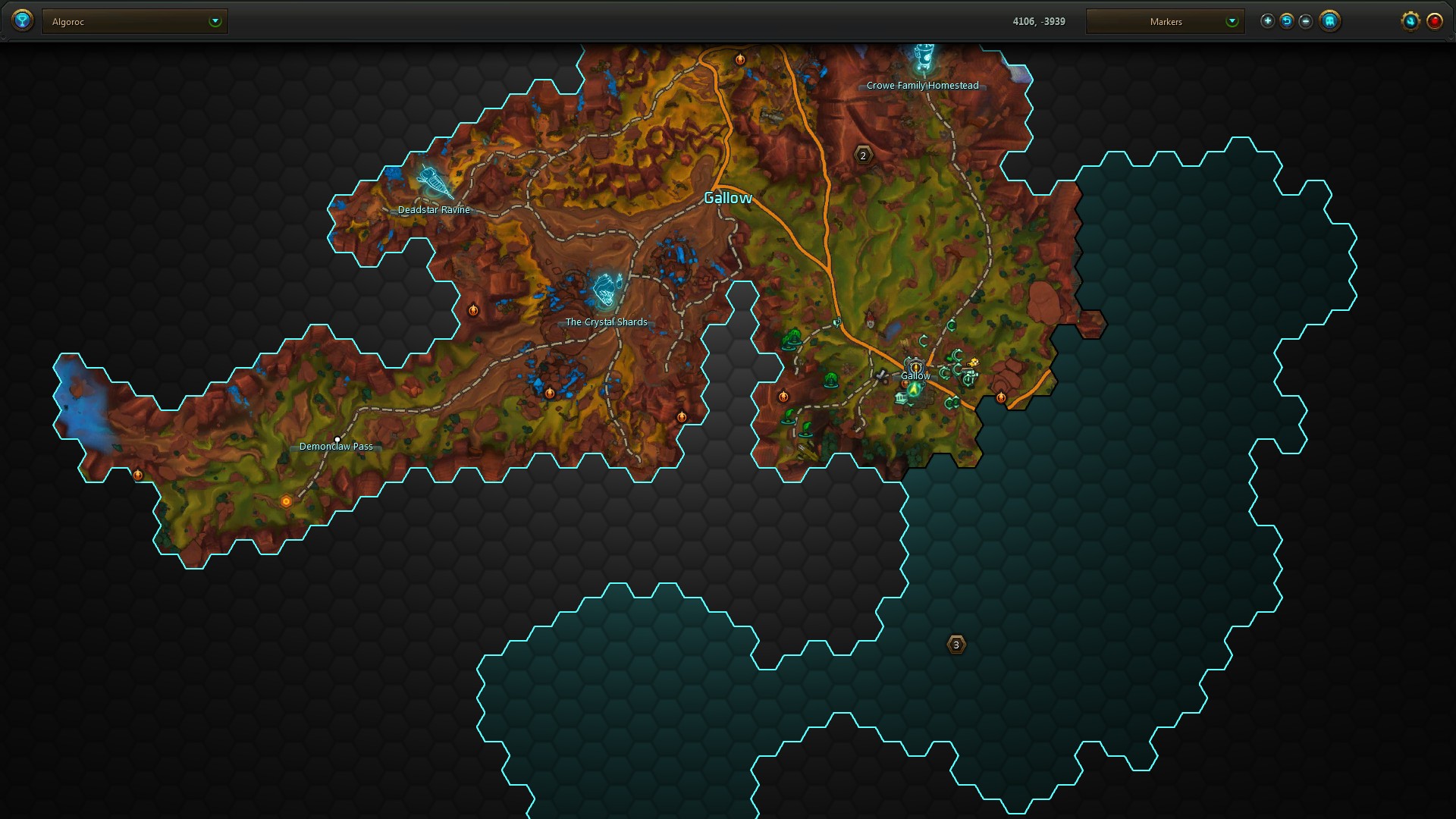Select the Gallow settlement gear quest hub icon
Viewport: 1456px width, 819px height.
(916, 366)
